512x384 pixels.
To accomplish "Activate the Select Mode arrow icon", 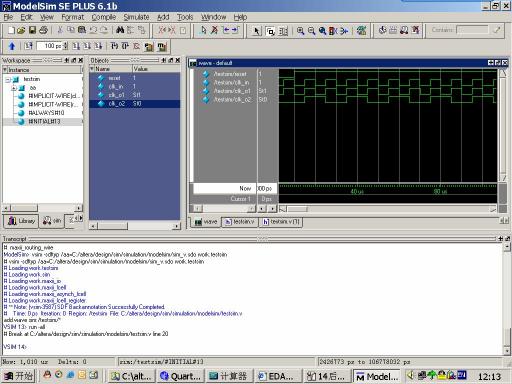I will 256,31.
